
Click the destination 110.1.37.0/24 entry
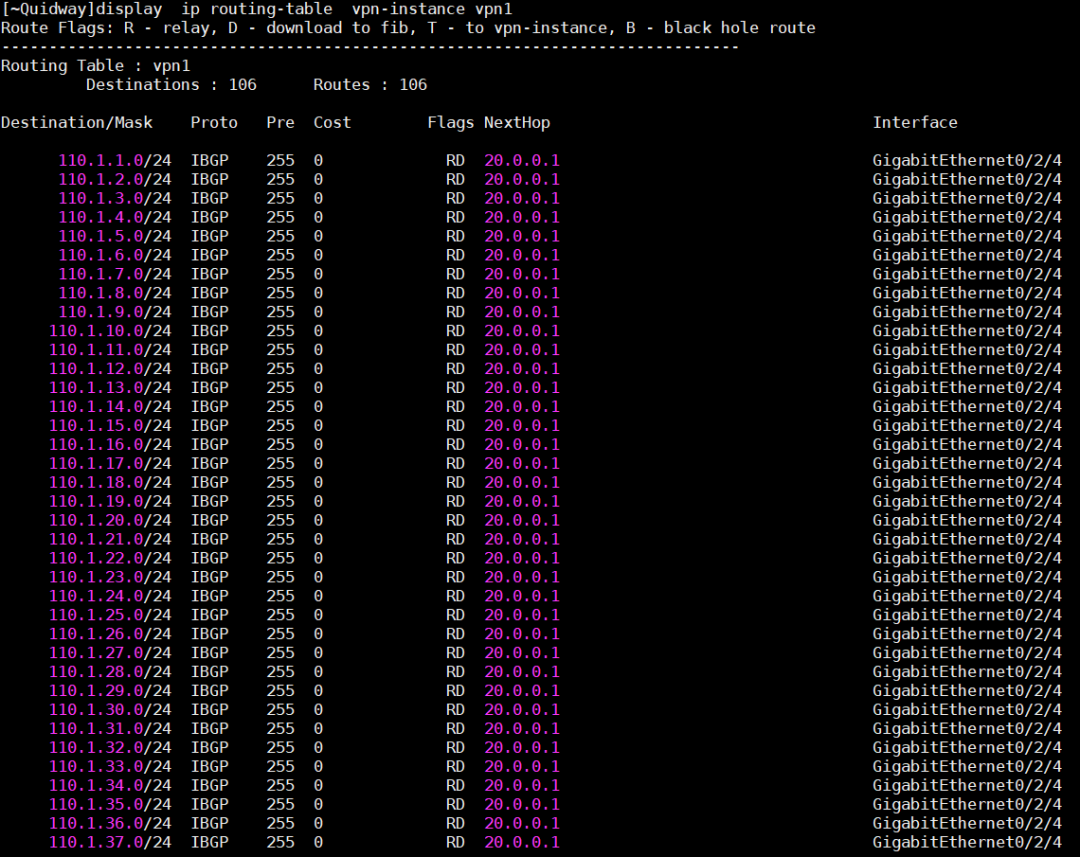[110, 842]
